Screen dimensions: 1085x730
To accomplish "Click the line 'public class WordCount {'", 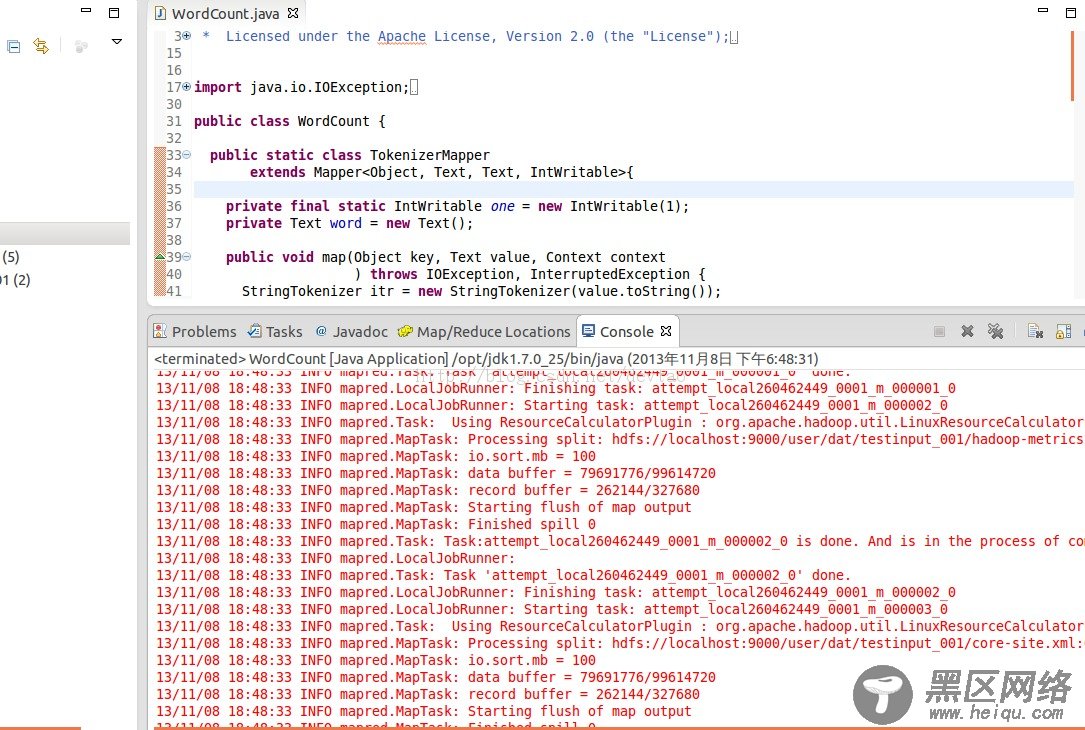I will [289, 121].
